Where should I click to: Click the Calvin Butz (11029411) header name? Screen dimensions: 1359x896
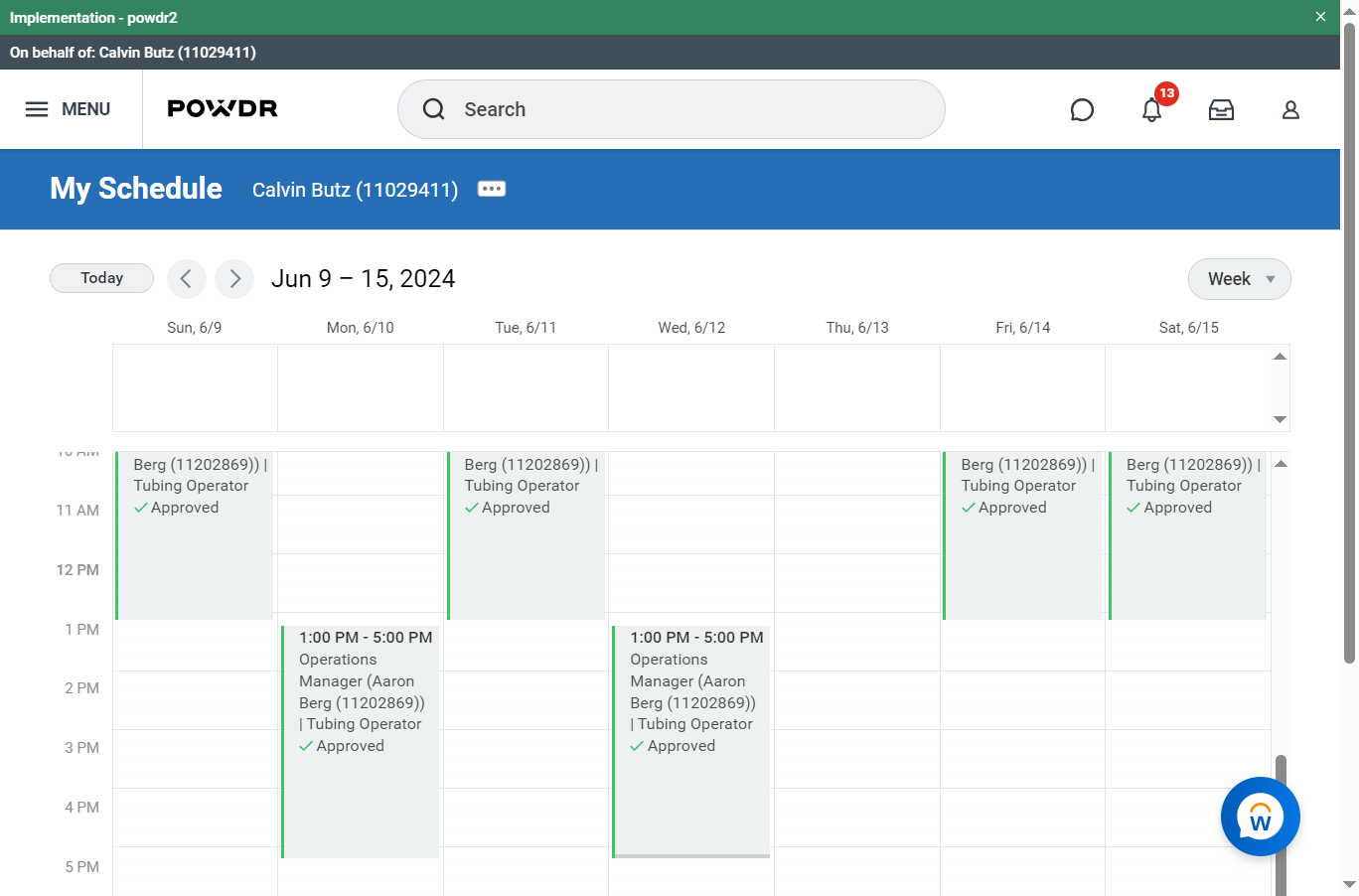(355, 190)
